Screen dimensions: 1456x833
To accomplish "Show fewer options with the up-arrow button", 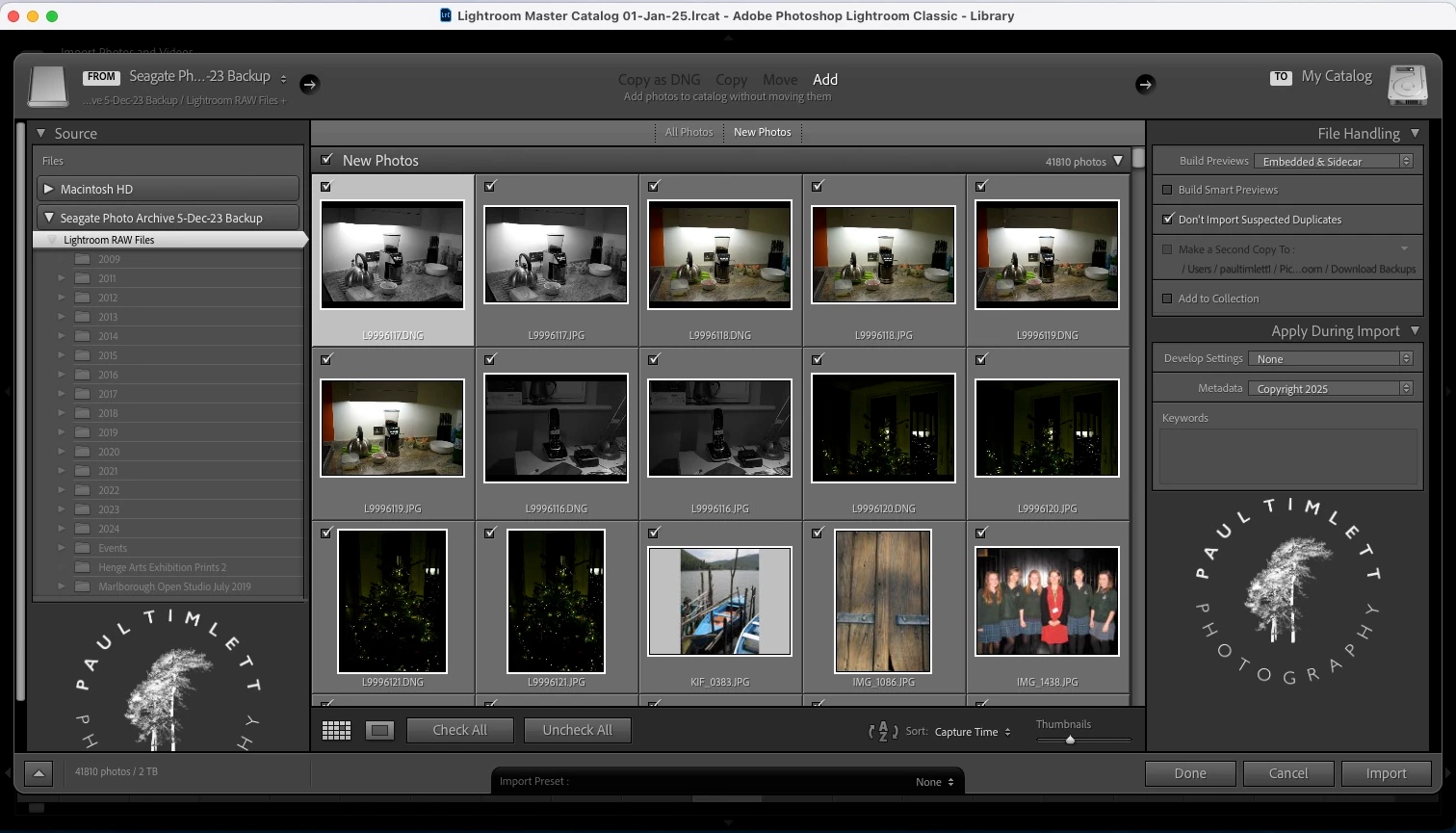I will tap(39, 772).
